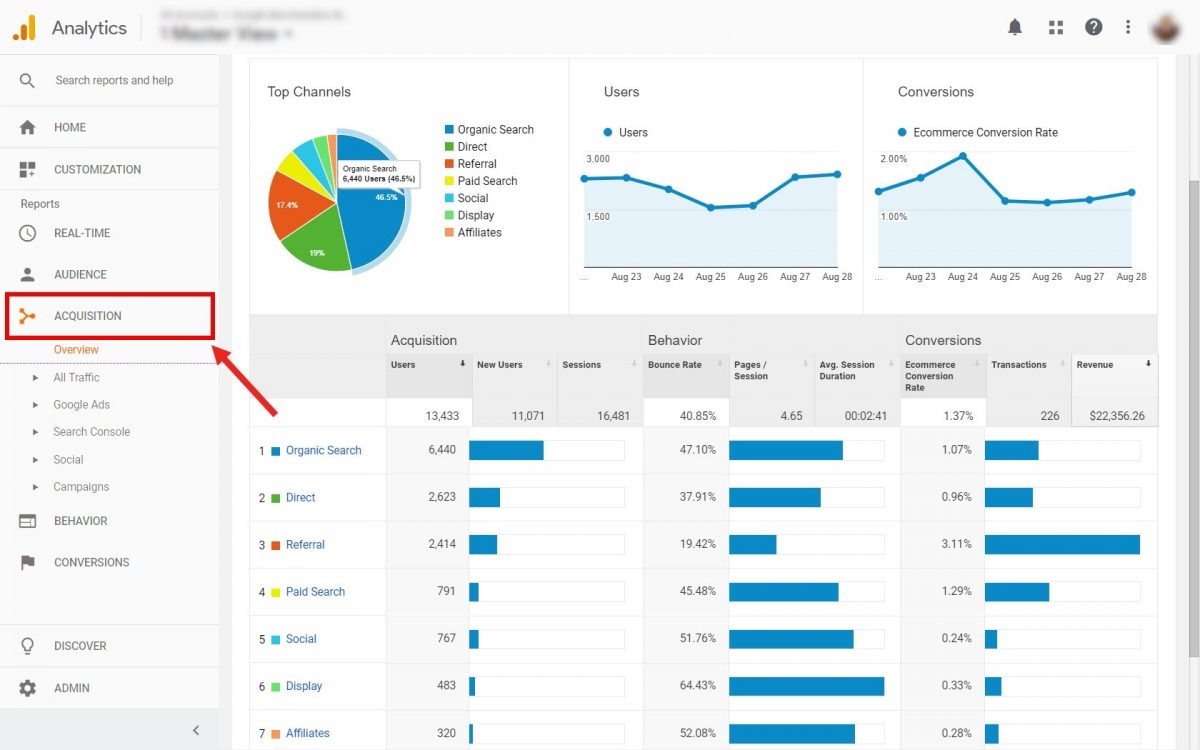Sort by the Users column arrow

tap(462, 364)
